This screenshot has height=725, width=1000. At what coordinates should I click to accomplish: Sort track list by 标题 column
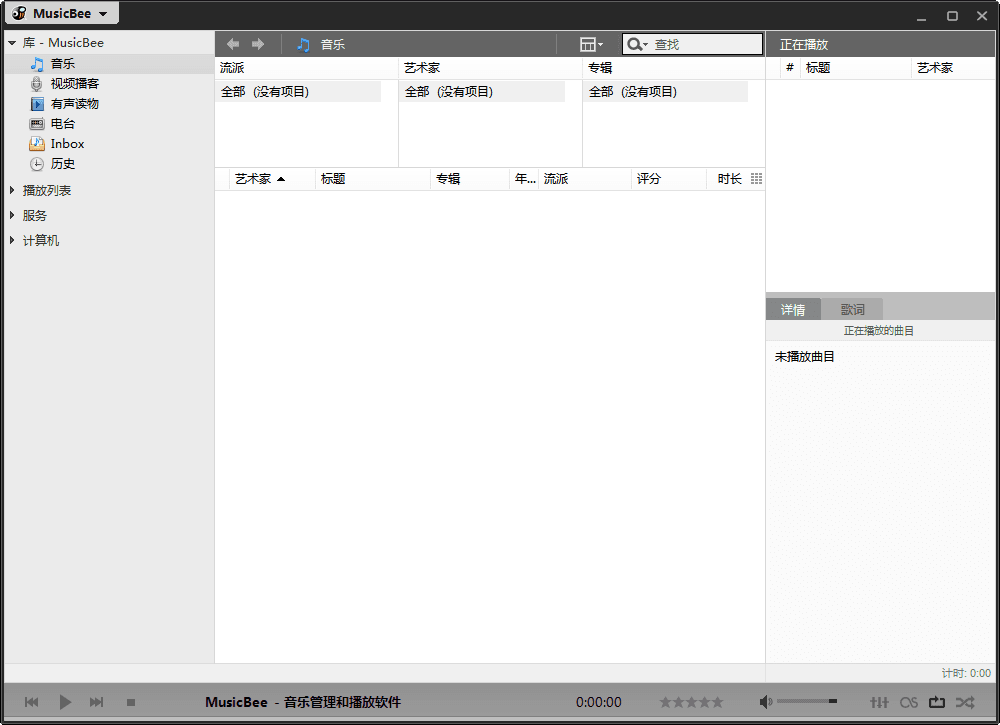click(373, 179)
